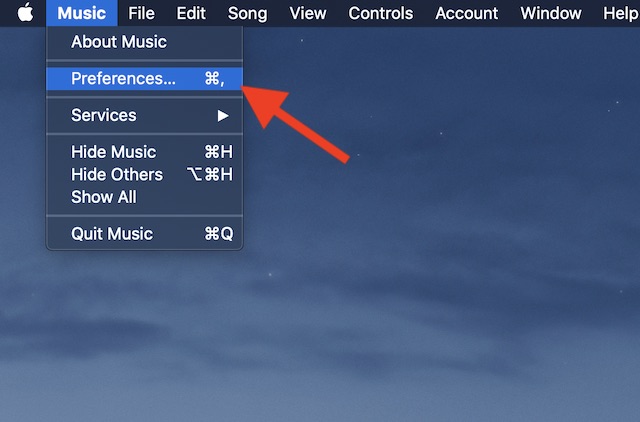Open the Edit menu

coord(191,13)
